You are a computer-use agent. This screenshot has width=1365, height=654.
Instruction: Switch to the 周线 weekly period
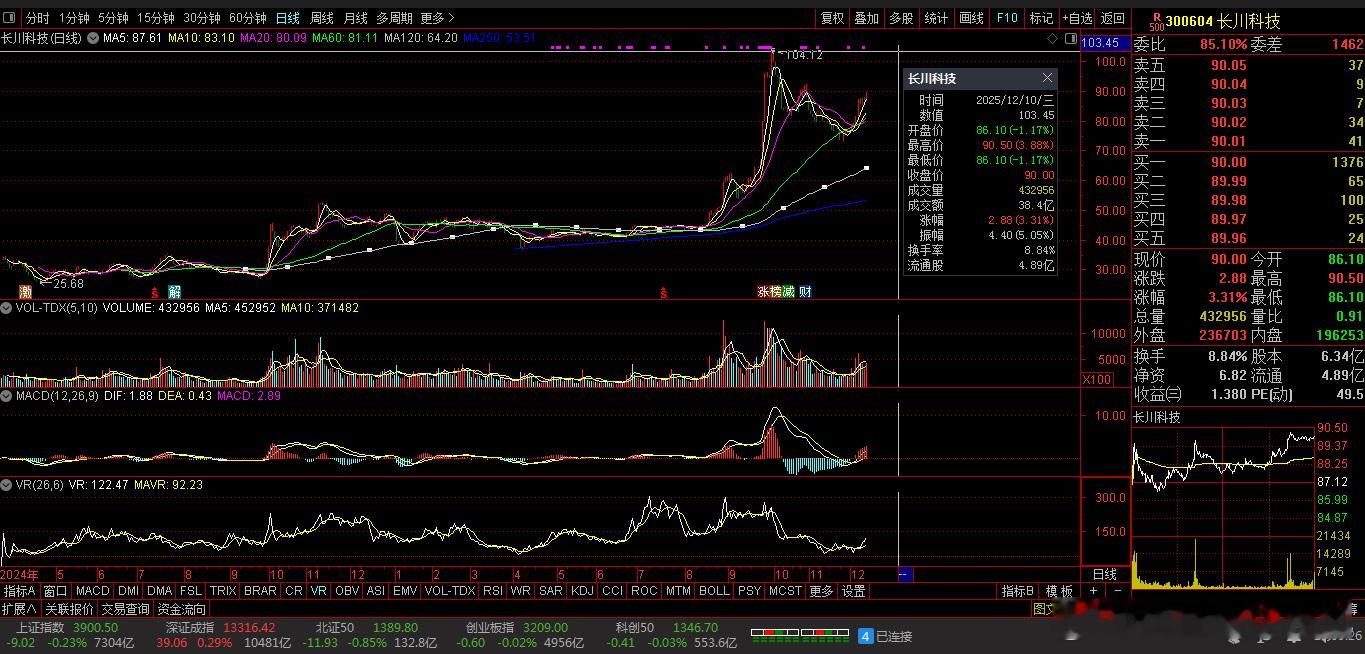(x=321, y=18)
